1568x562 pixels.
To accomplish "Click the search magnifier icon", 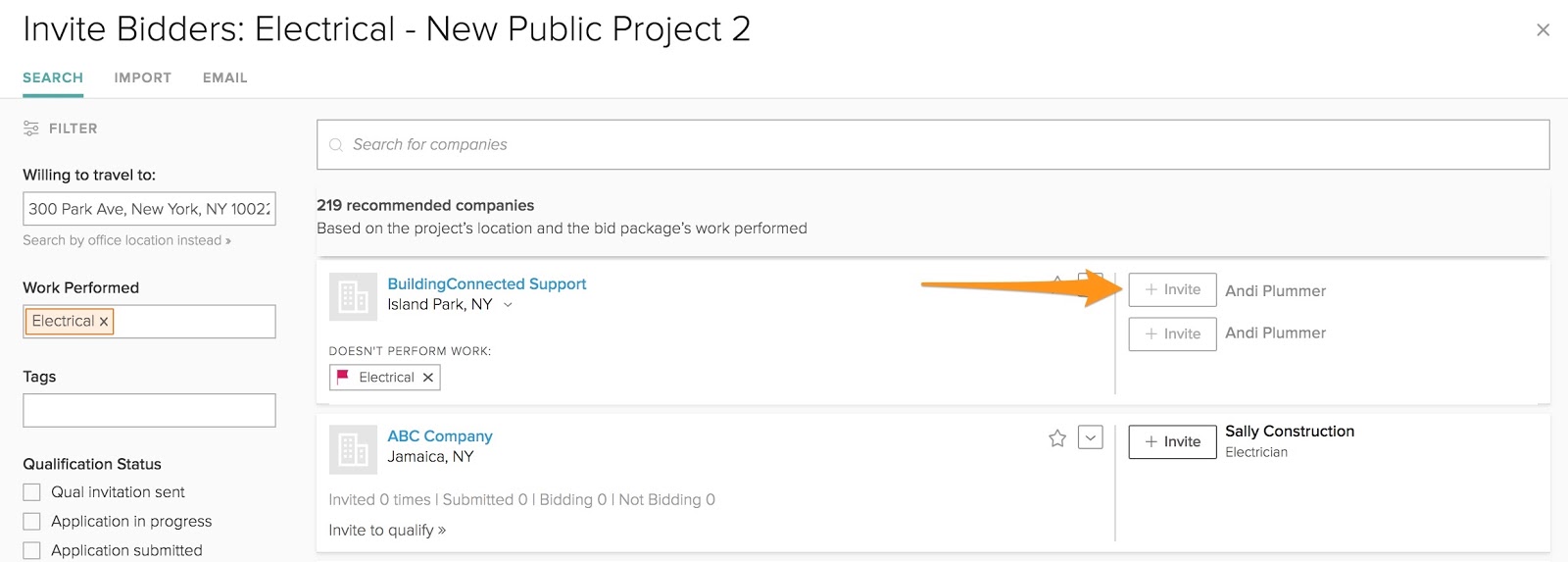I will click(x=336, y=145).
